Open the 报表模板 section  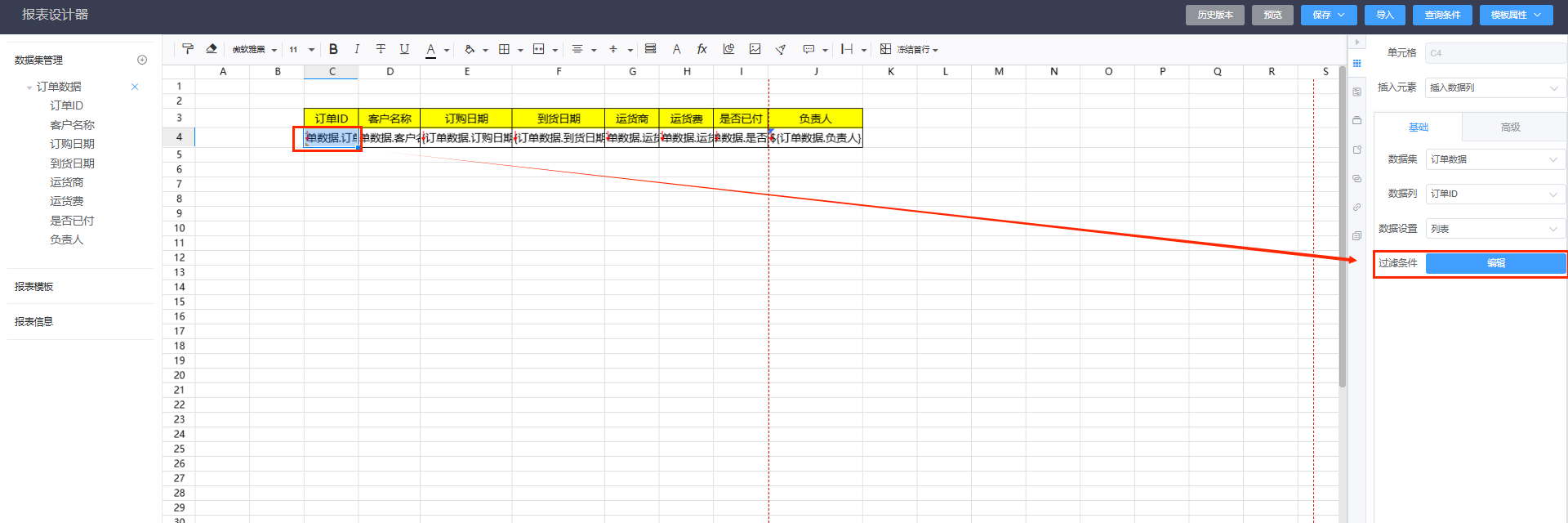[34, 287]
